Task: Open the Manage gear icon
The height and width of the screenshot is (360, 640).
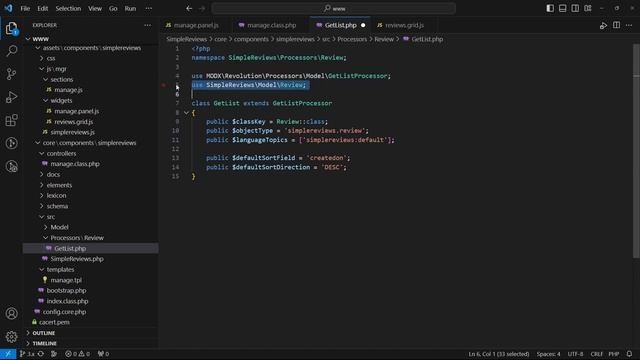Action: (x=11, y=336)
